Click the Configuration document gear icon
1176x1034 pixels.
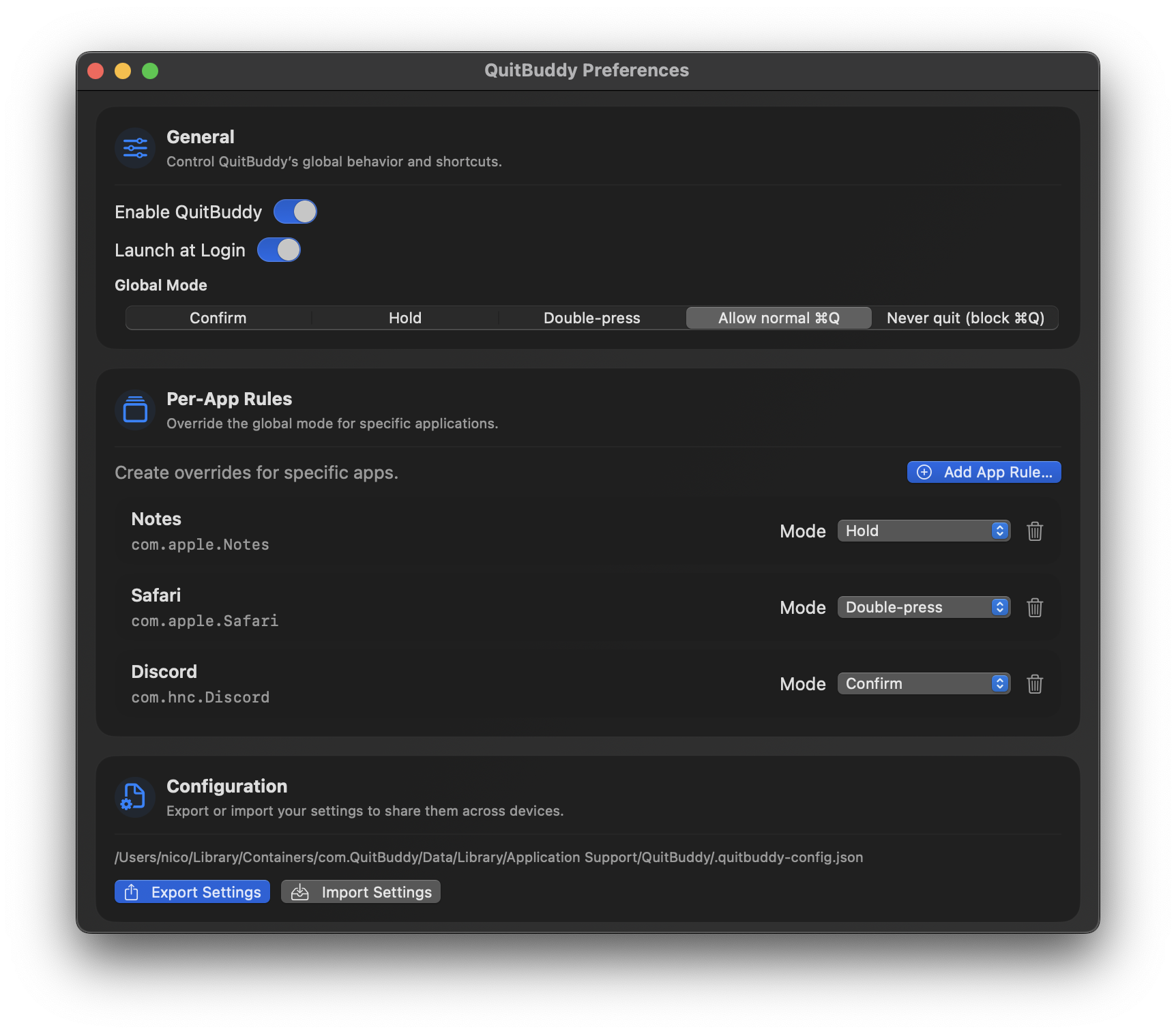[135, 797]
